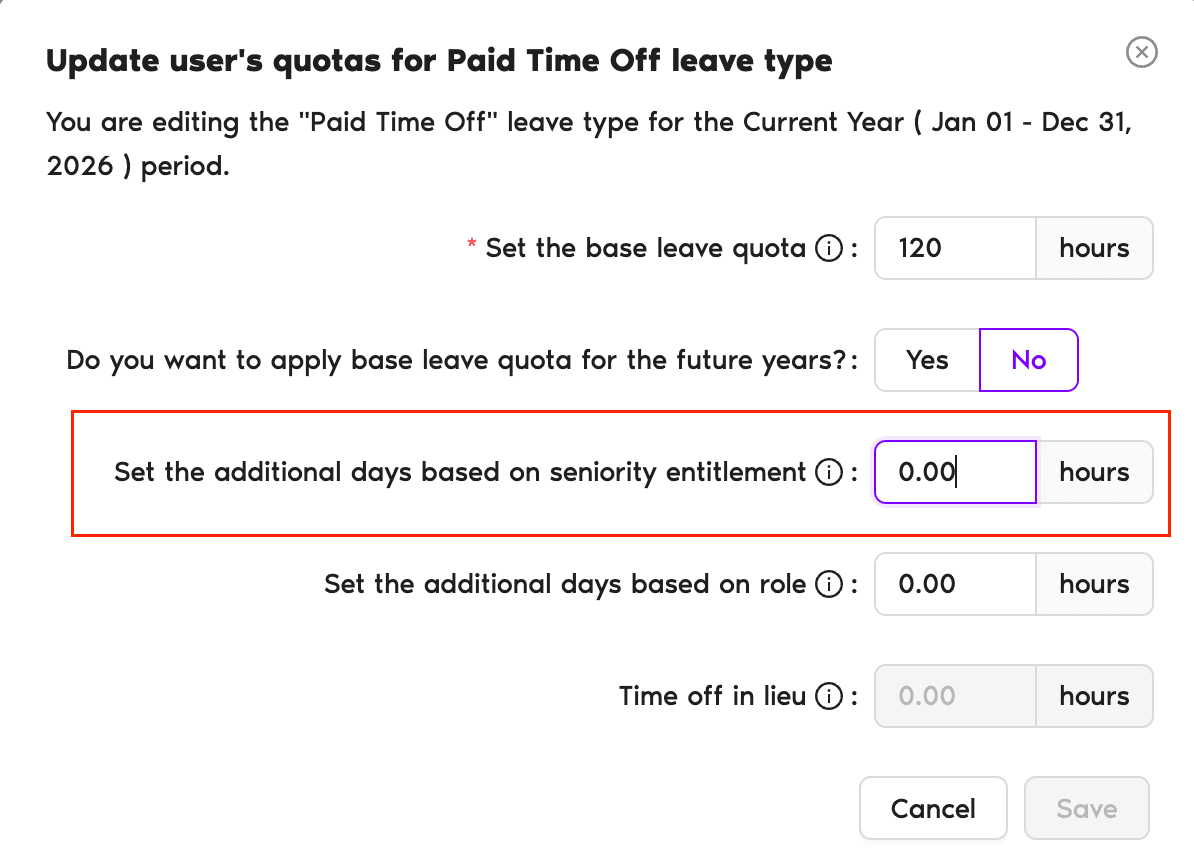Click the additional days by role input

(955, 584)
